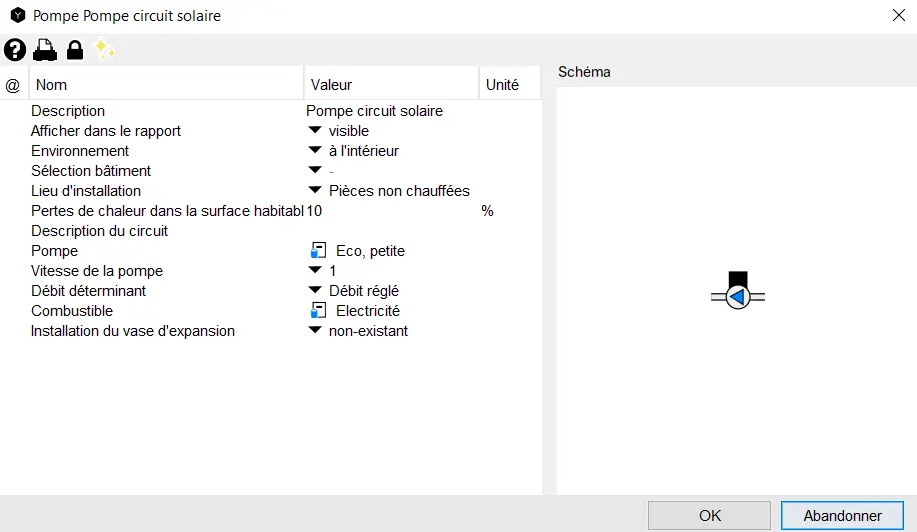Open the Débit déterminant dropdown
Screen dimensions: 917x532
click(x=315, y=291)
